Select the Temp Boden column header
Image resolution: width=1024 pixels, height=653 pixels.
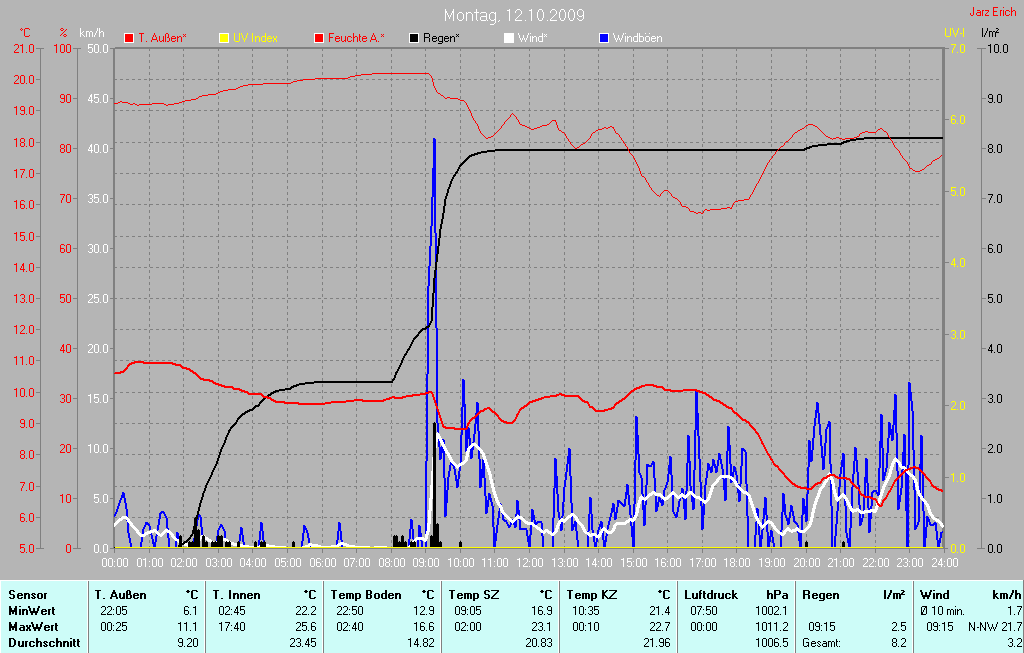click(x=366, y=595)
